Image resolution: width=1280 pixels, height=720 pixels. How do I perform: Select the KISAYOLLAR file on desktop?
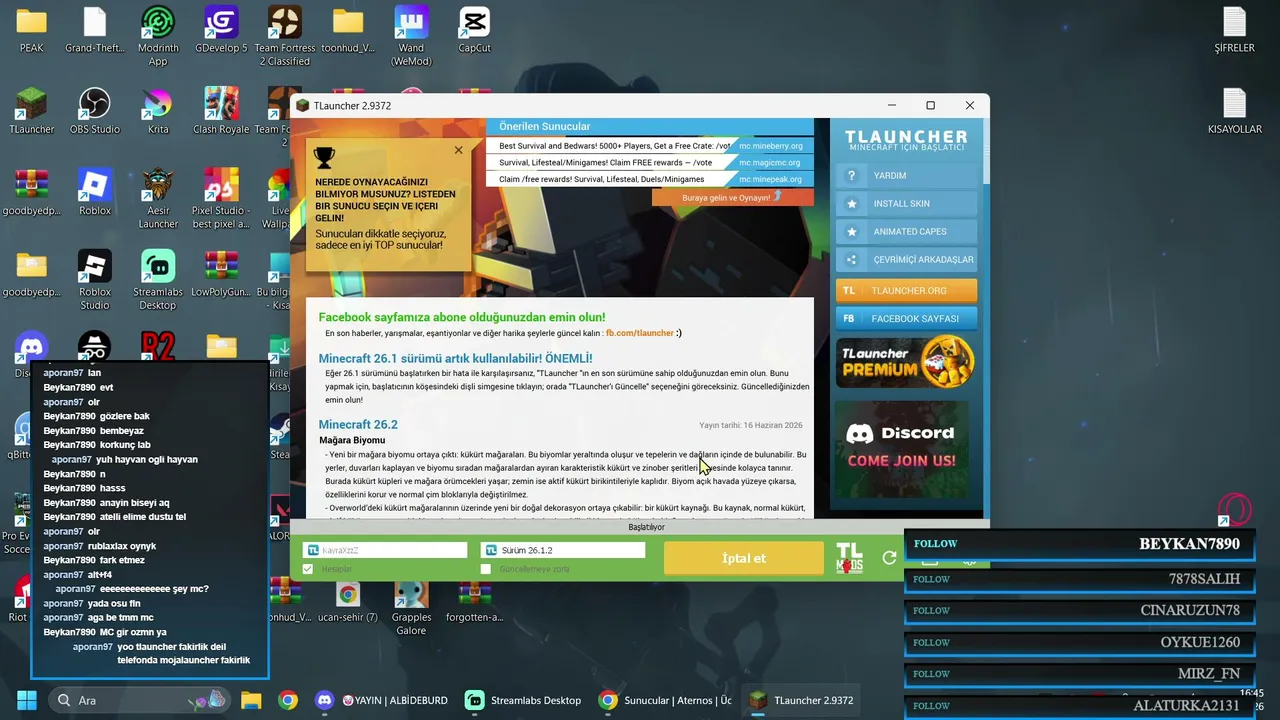tap(1234, 111)
